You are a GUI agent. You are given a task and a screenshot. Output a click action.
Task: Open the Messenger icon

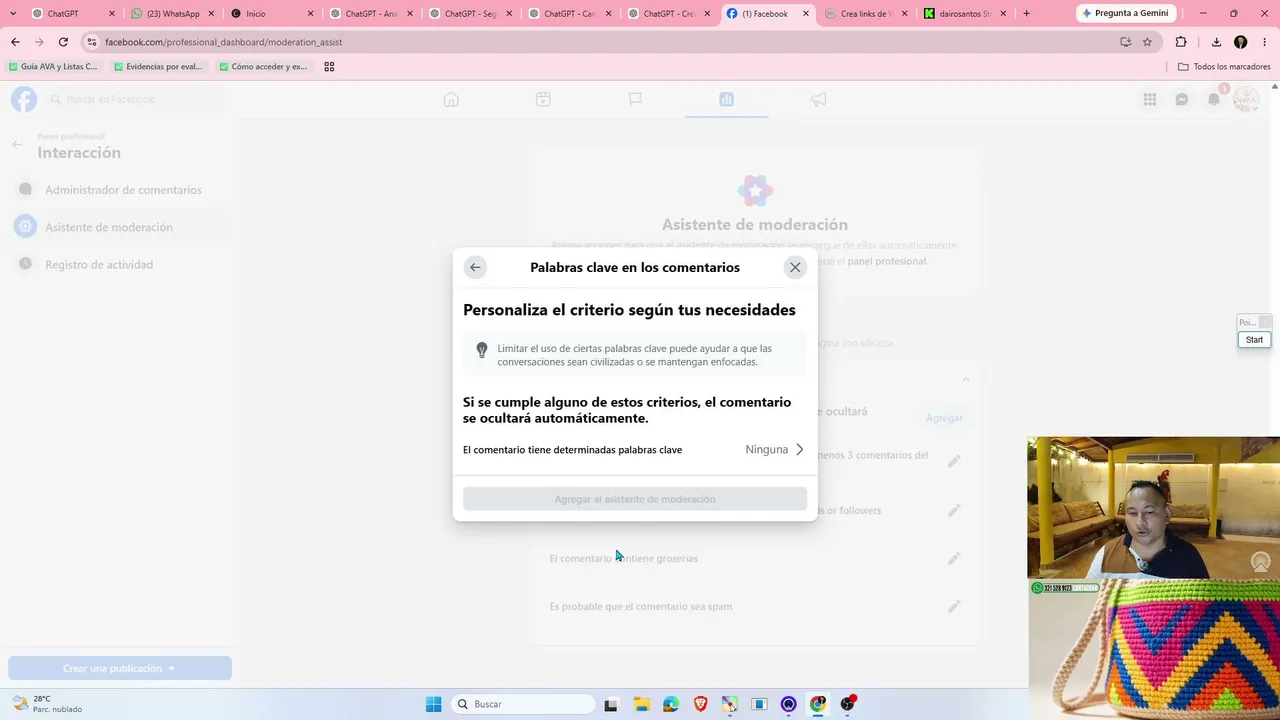1182,99
